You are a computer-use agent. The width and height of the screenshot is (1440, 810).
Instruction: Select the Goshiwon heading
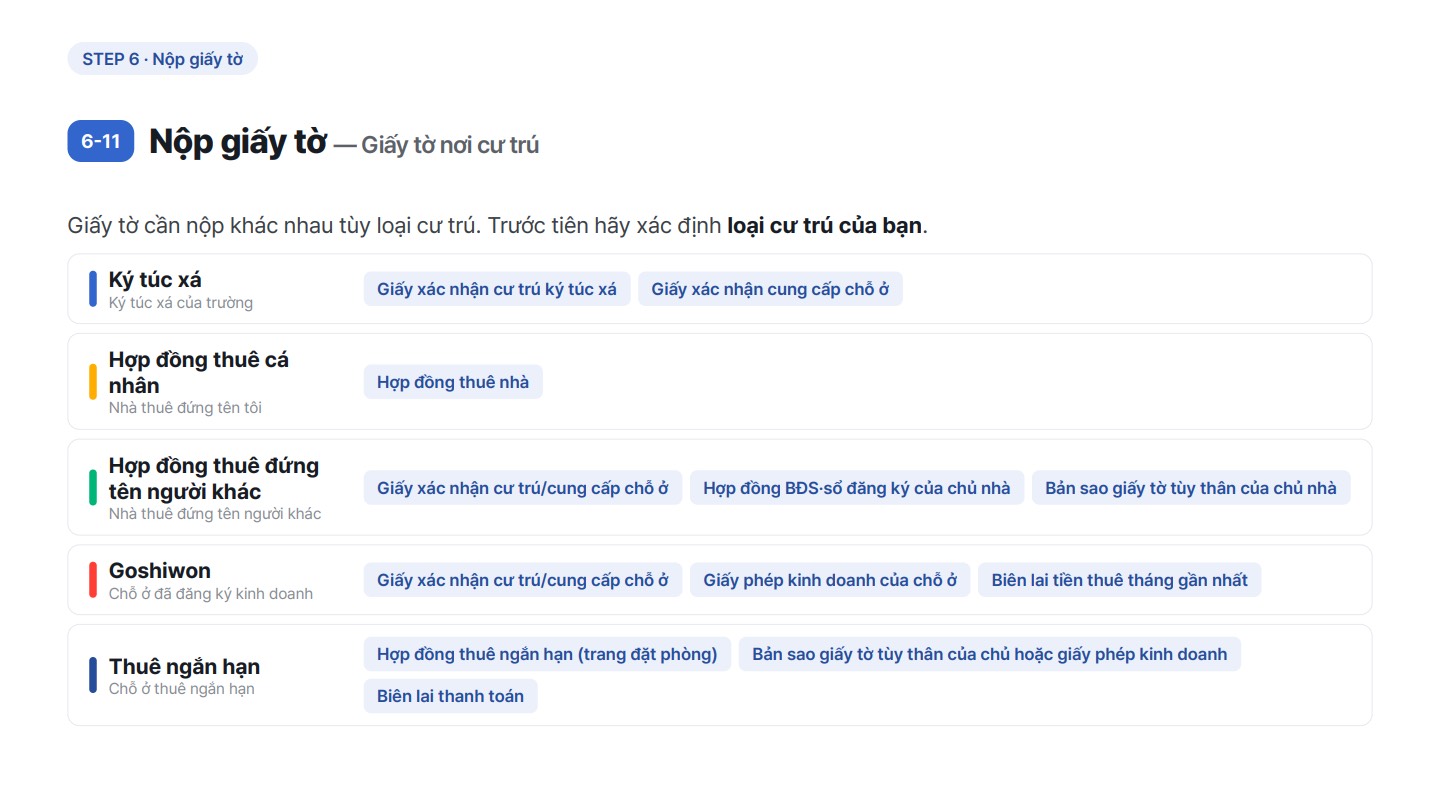click(x=160, y=571)
